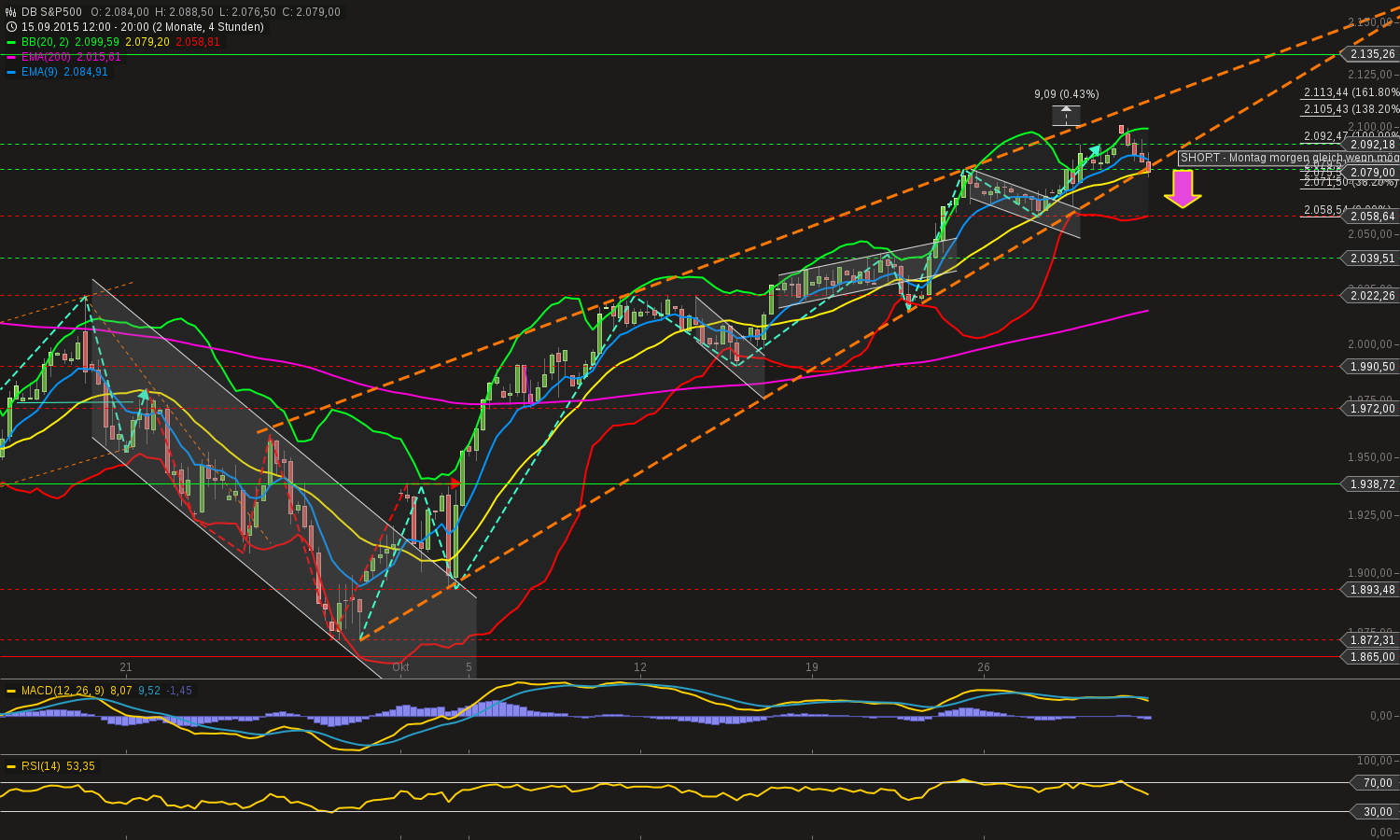This screenshot has width=1400, height=840.
Task: Click the 15.09.2015 time range label
Action: point(143,27)
